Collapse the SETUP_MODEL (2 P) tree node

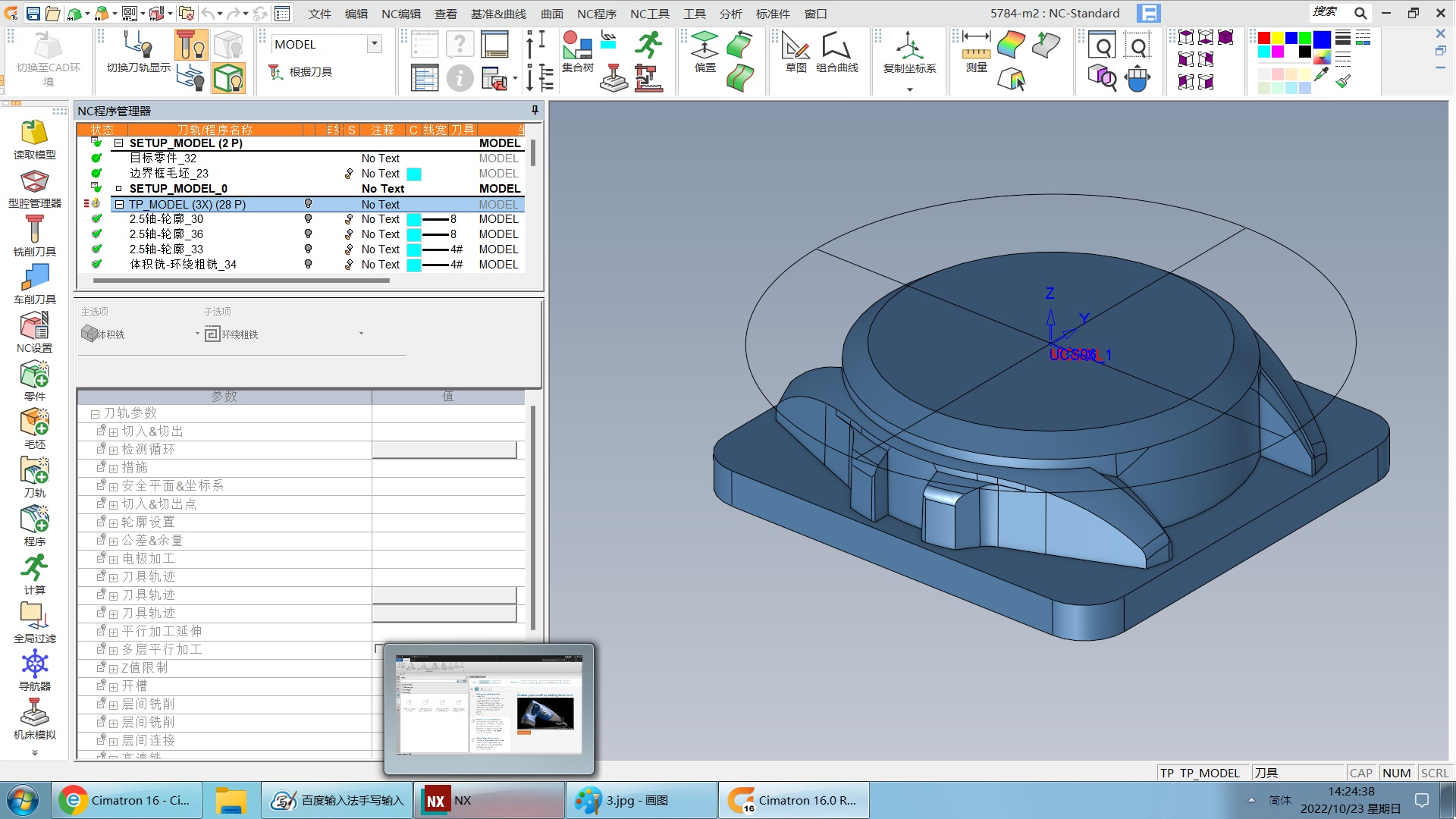pyautogui.click(x=119, y=143)
